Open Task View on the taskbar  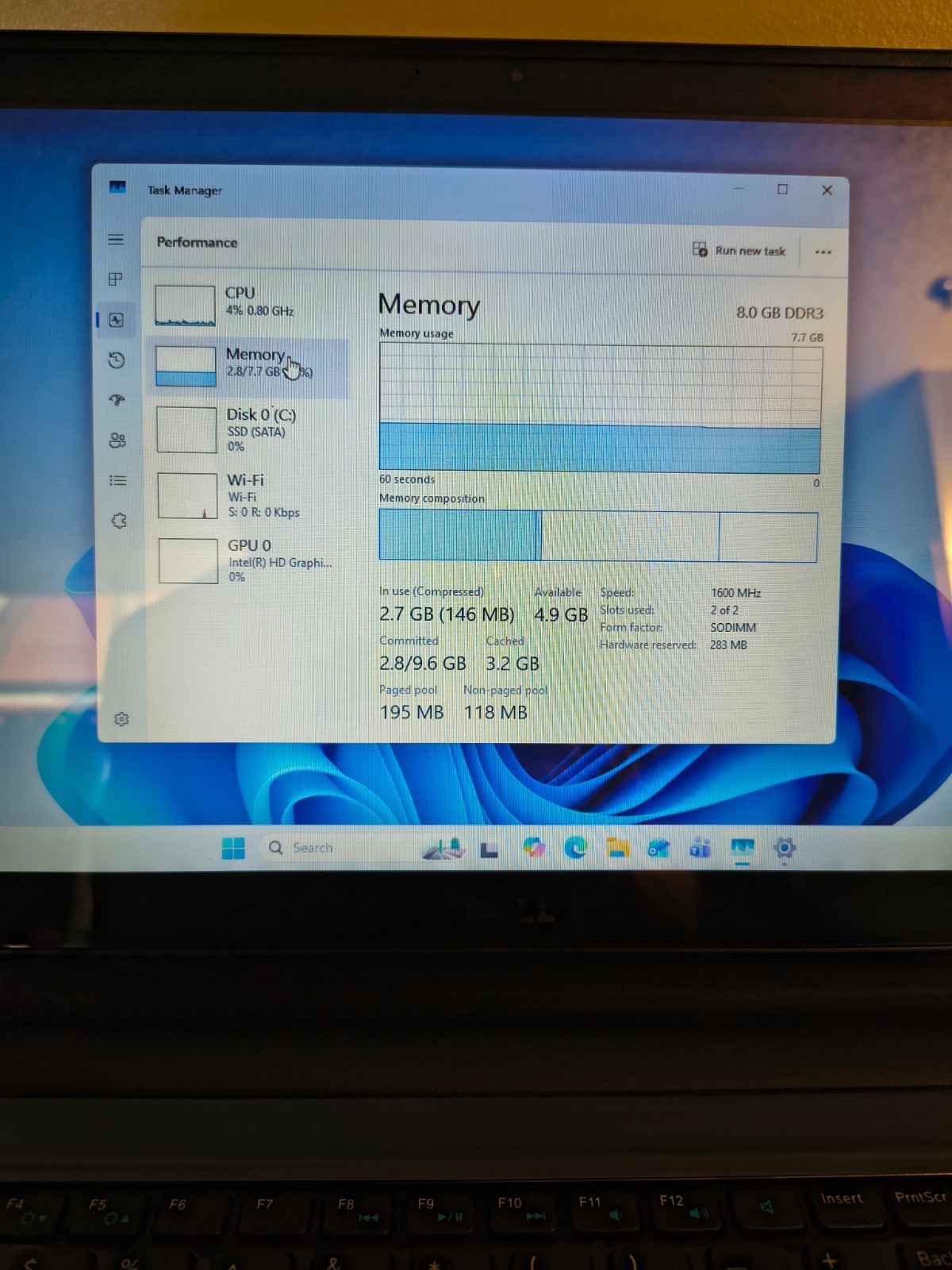coord(489,850)
